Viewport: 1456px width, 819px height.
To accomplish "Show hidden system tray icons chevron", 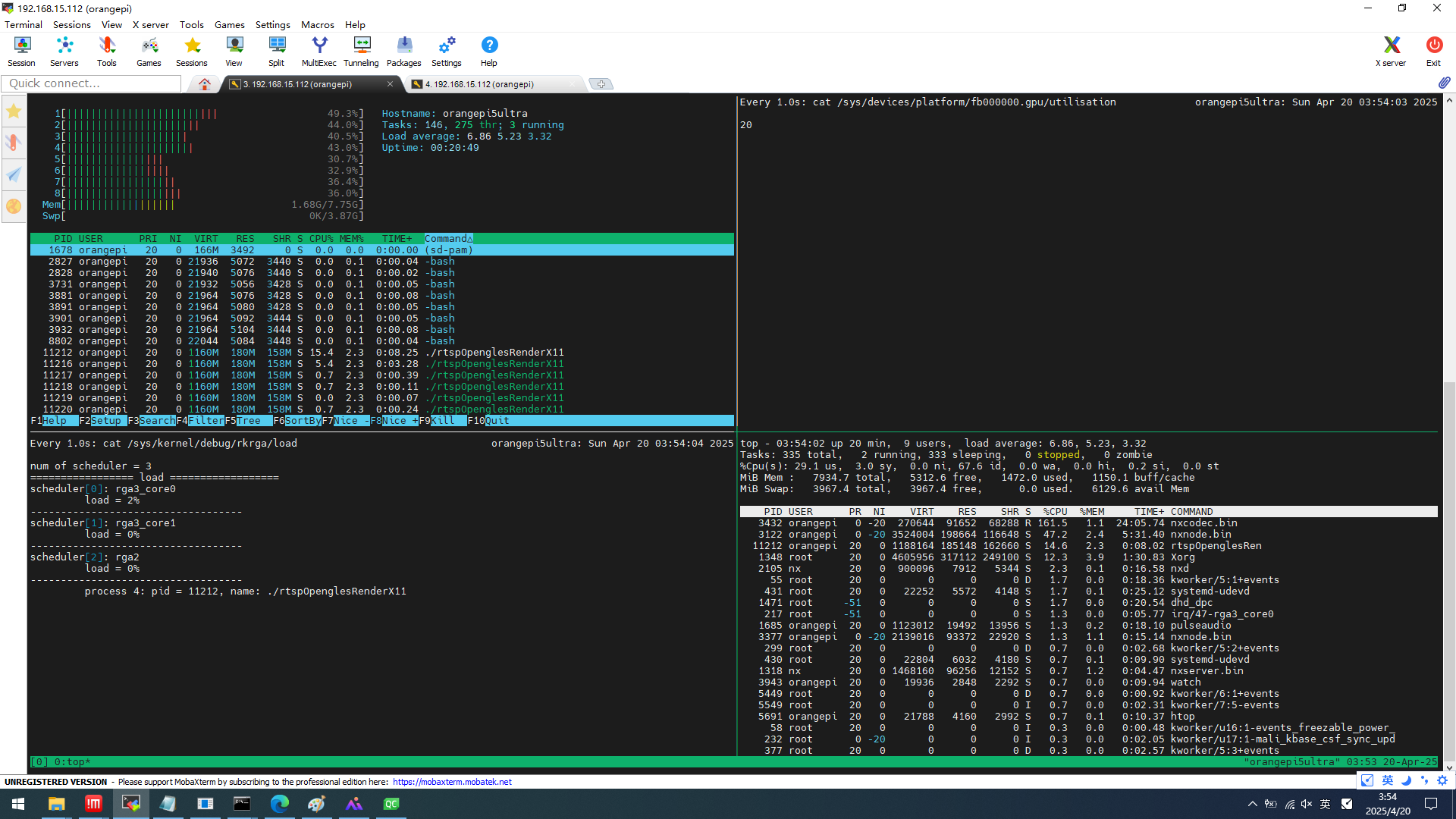I will click(1252, 804).
